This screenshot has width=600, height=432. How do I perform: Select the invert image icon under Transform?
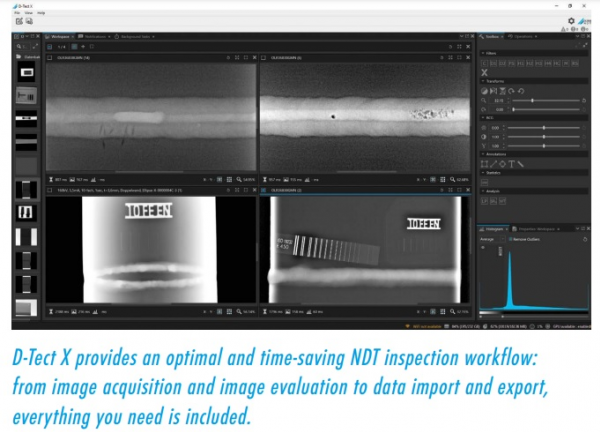[484, 91]
